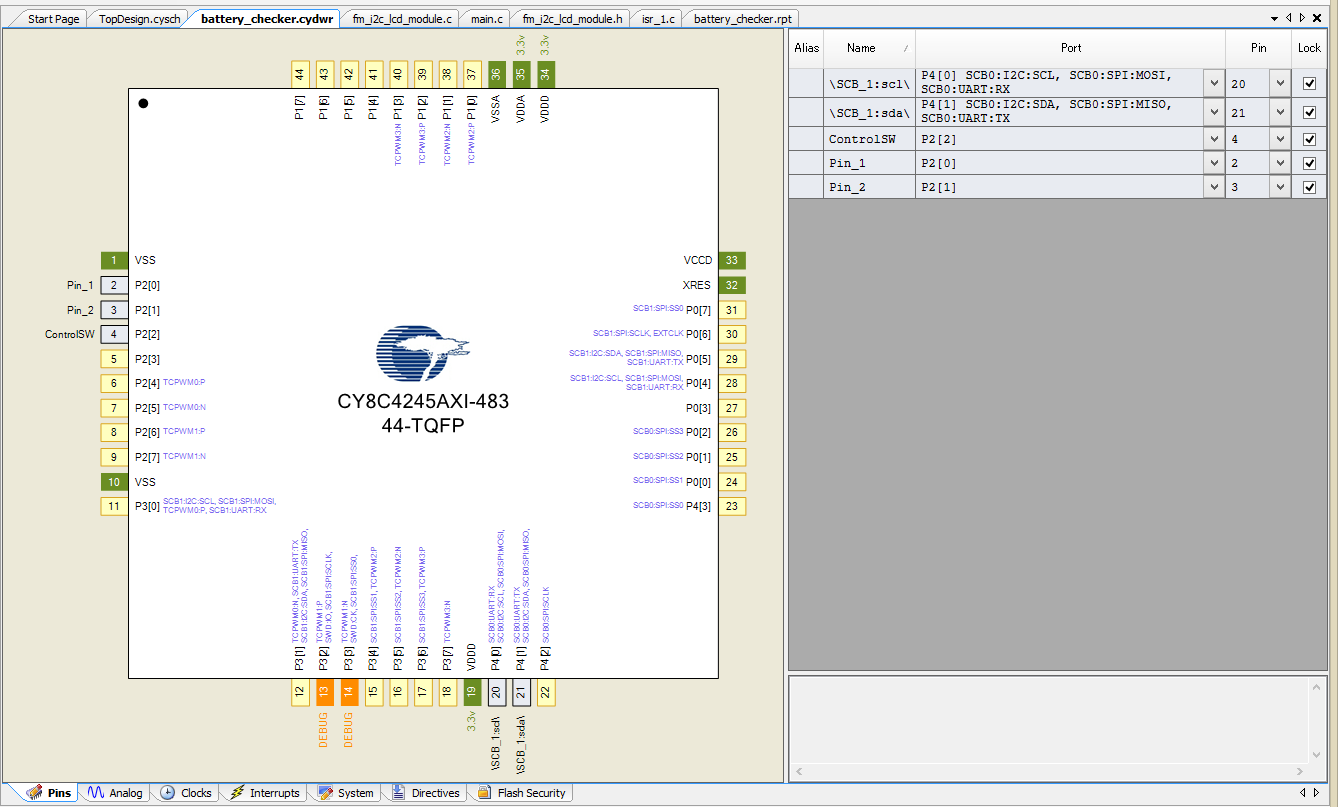The height and width of the screenshot is (807, 1338).
Task: Open the Clocks tab
Action: click(186, 793)
